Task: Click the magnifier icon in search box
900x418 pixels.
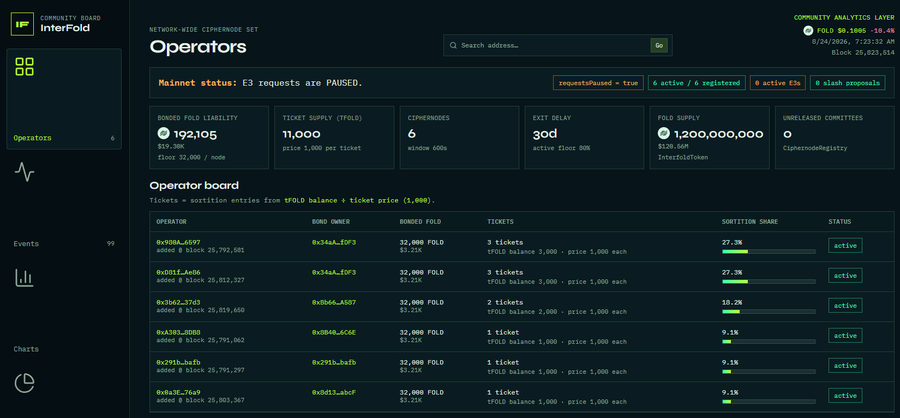Action: point(453,45)
